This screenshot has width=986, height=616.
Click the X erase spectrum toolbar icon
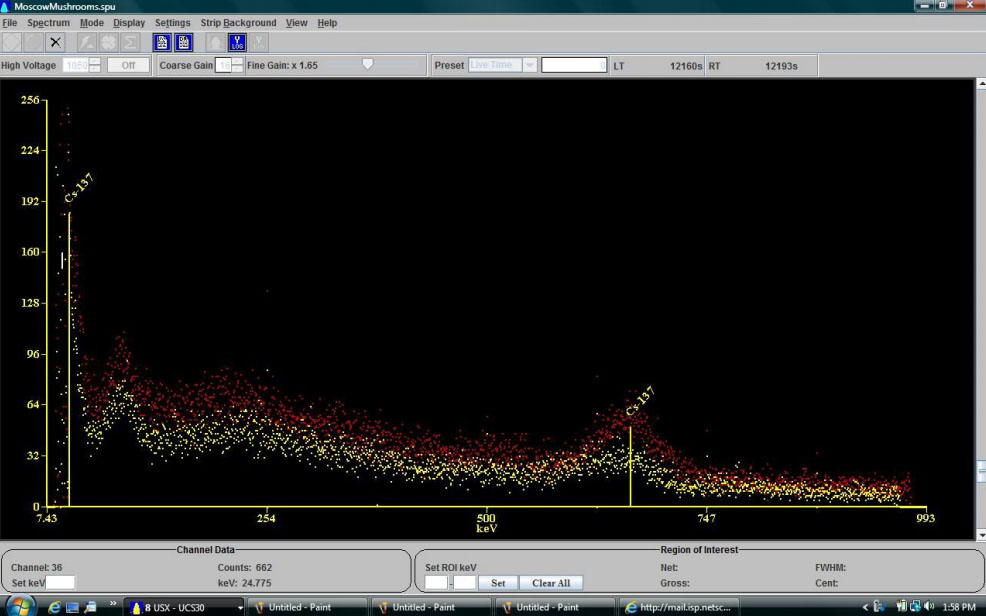(55, 42)
